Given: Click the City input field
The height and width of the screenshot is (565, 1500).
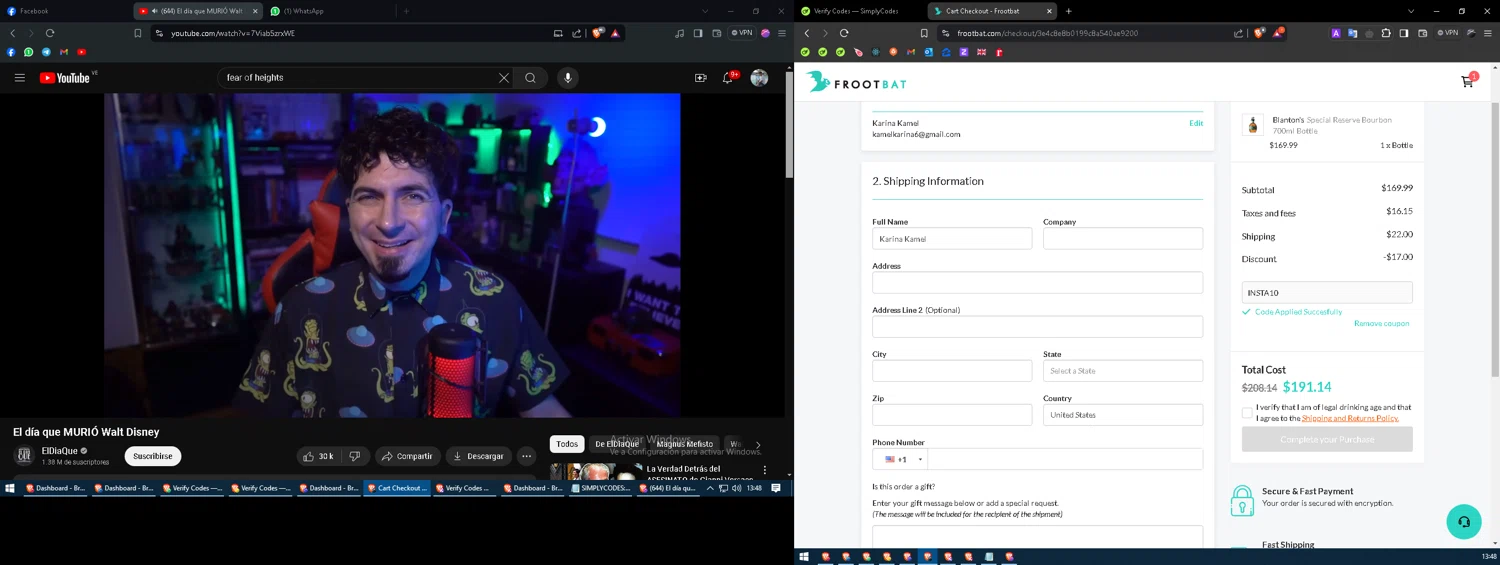Looking at the screenshot, I should tap(952, 371).
